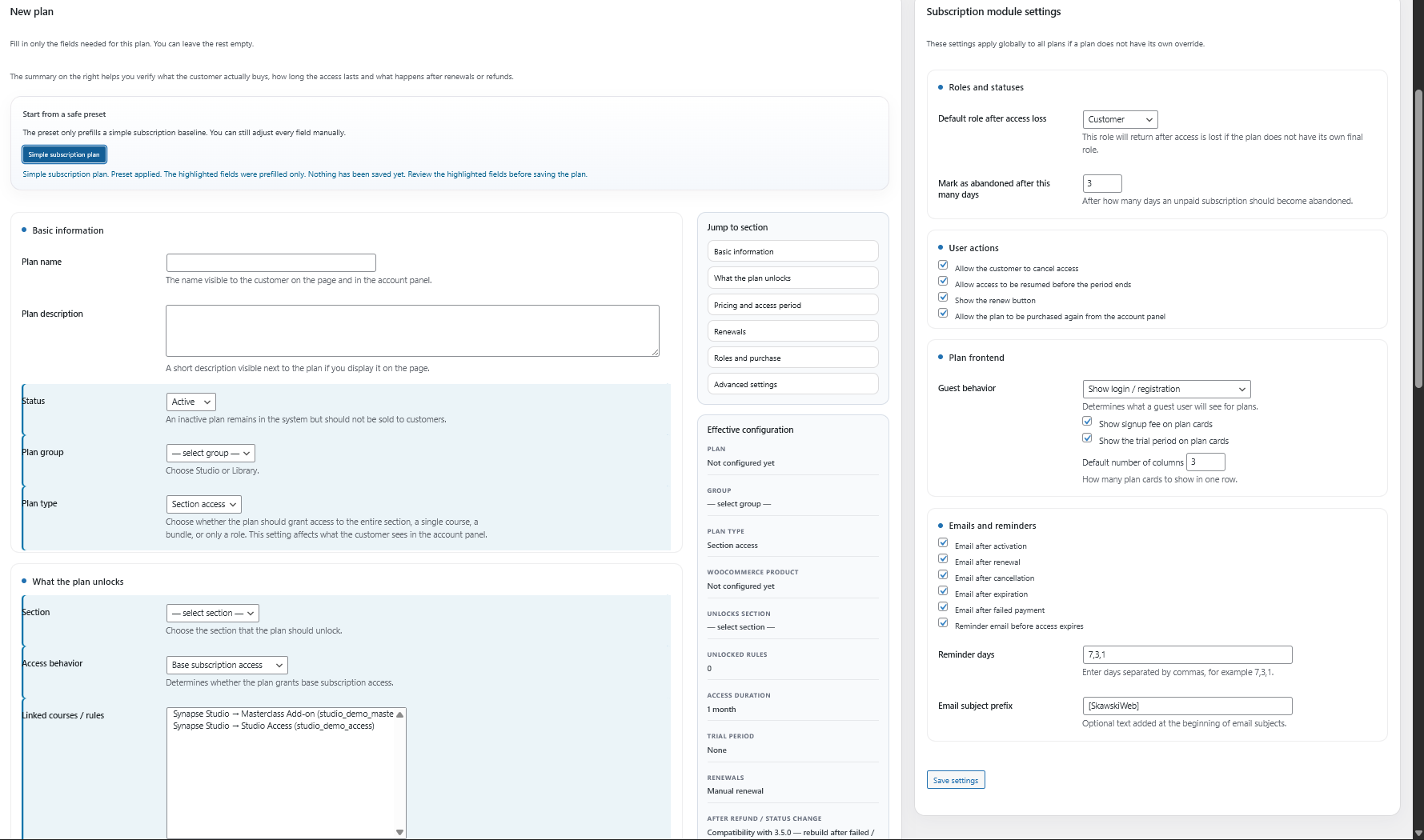
Task: Toggle Show the trial period on plan cards
Action: pos(1087,438)
